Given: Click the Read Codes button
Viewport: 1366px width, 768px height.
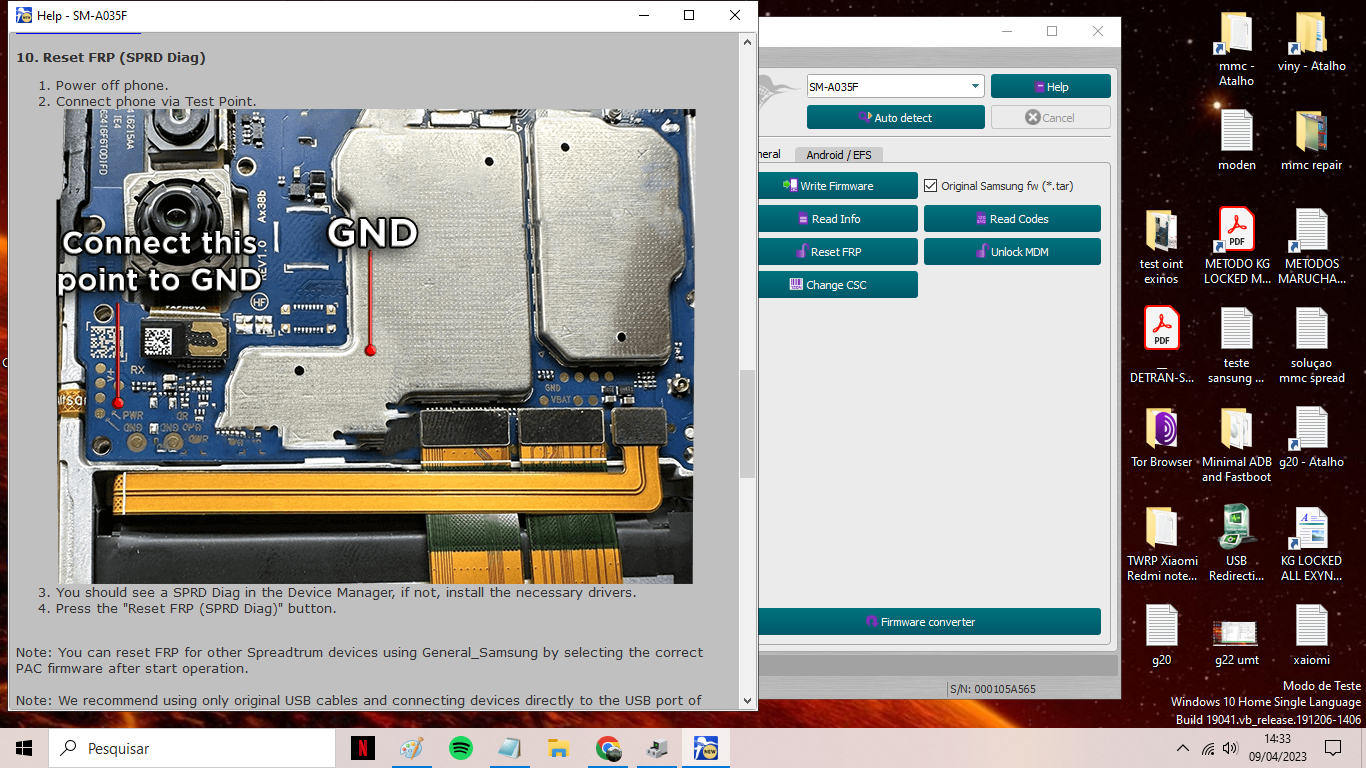Looking at the screenshot, I should pos(1012,219).
